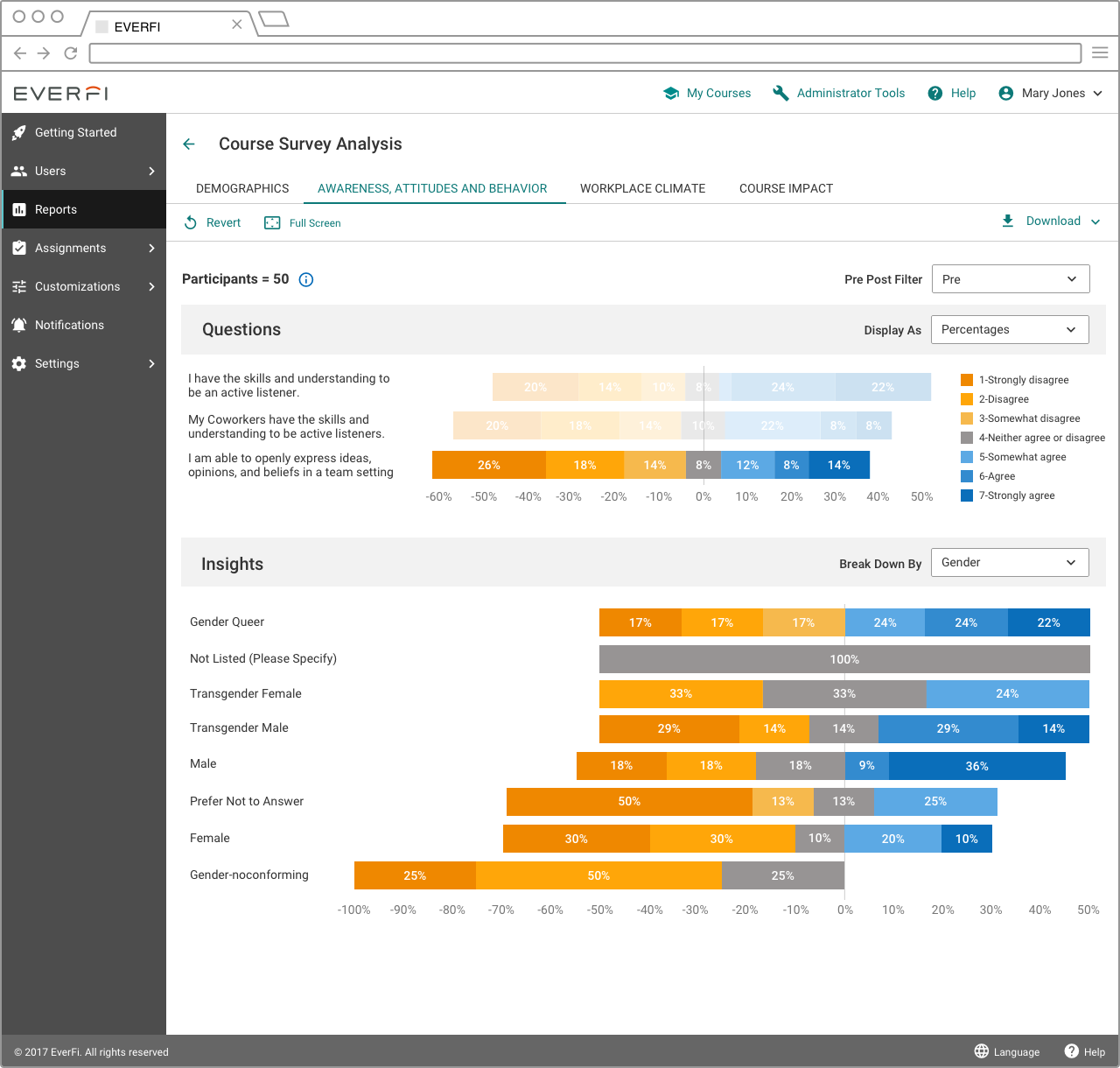The image size is (1120, 1068).
Task: Toggle 2-Disagree legend swatch
Action: point(967,399)
